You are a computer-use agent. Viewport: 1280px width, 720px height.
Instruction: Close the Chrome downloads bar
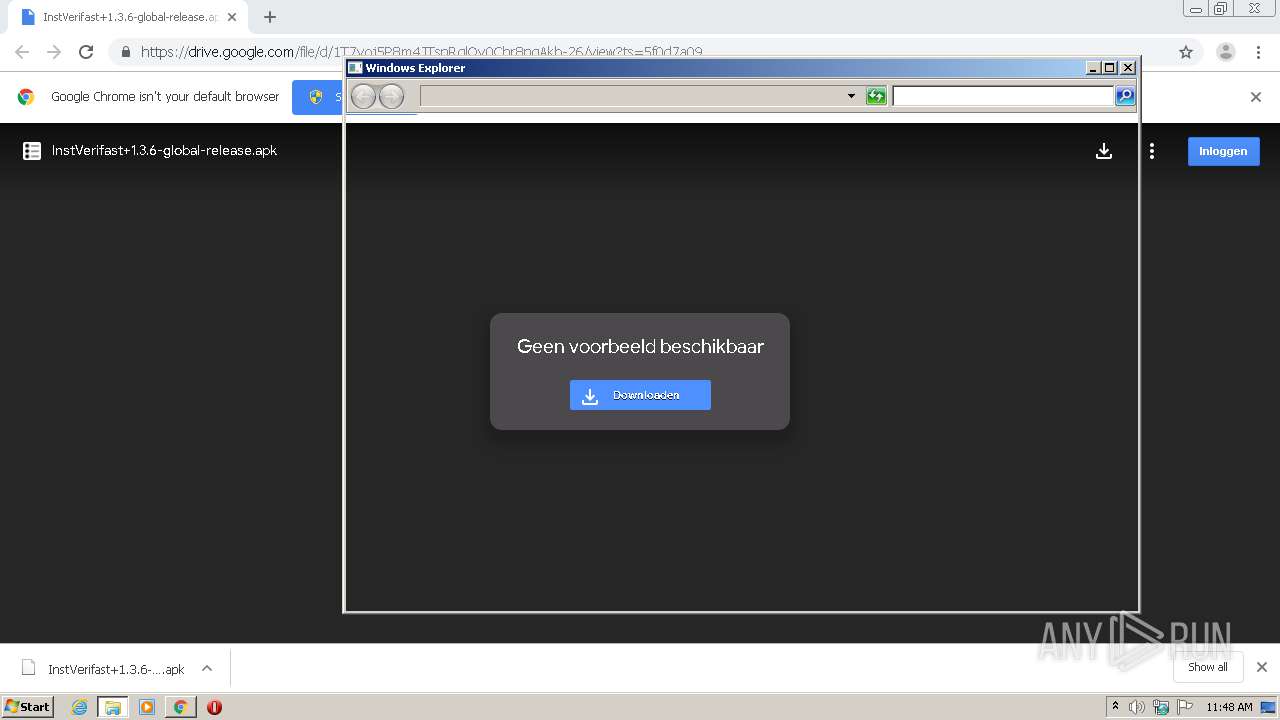pyautogui.click(x=1262, y=667)
